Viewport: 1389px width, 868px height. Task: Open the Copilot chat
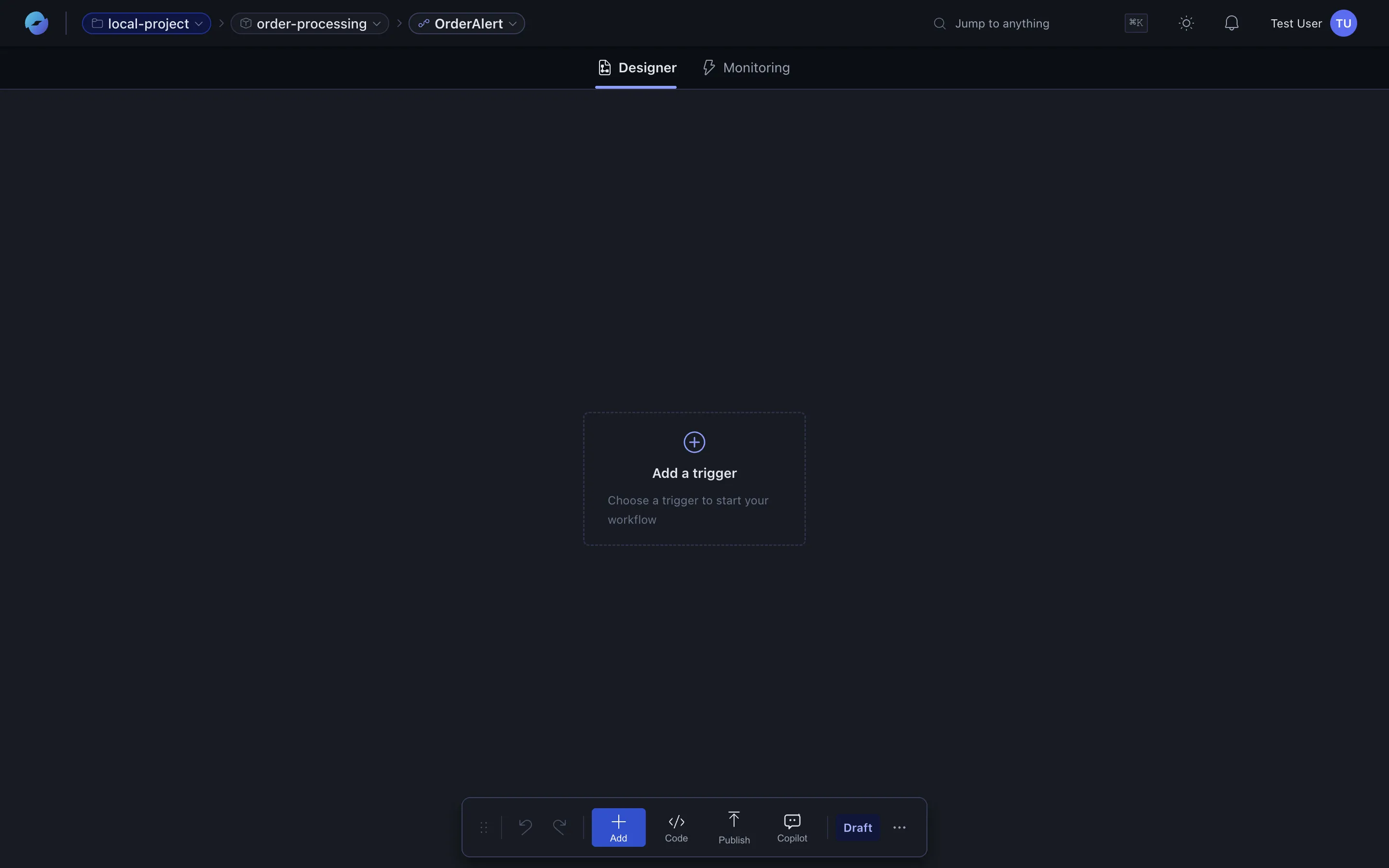click(792, 827)
